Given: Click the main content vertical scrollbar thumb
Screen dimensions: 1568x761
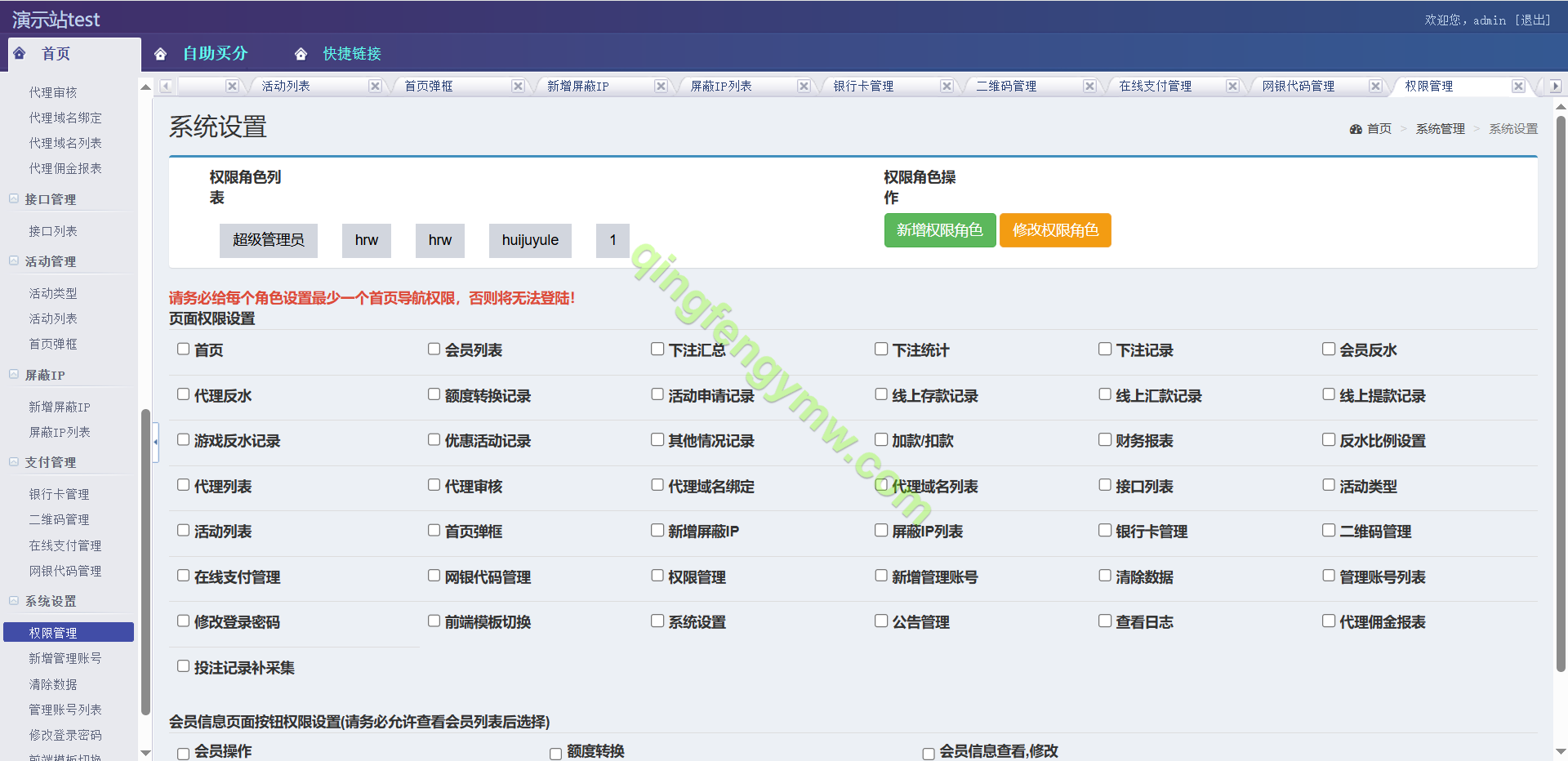Looking at the screenshot, I should 1561,394.
